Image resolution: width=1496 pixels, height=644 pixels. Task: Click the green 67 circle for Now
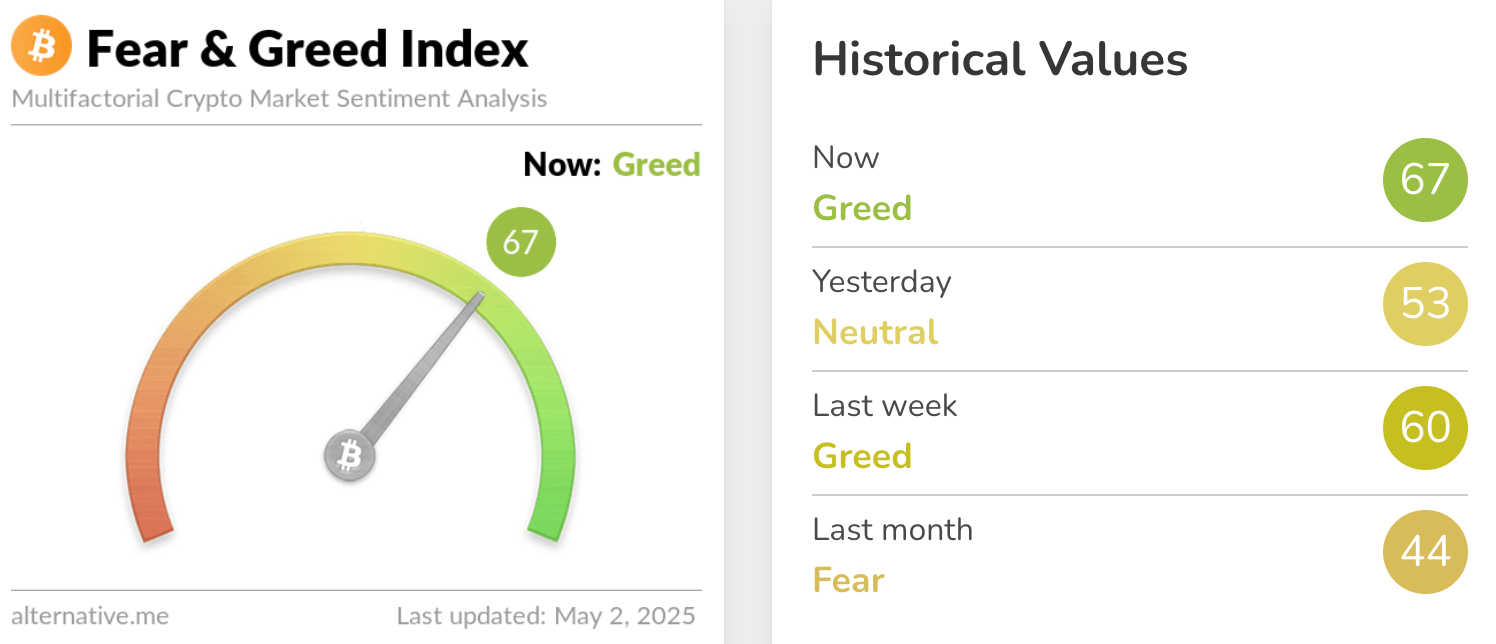(x=1425, y=180)
